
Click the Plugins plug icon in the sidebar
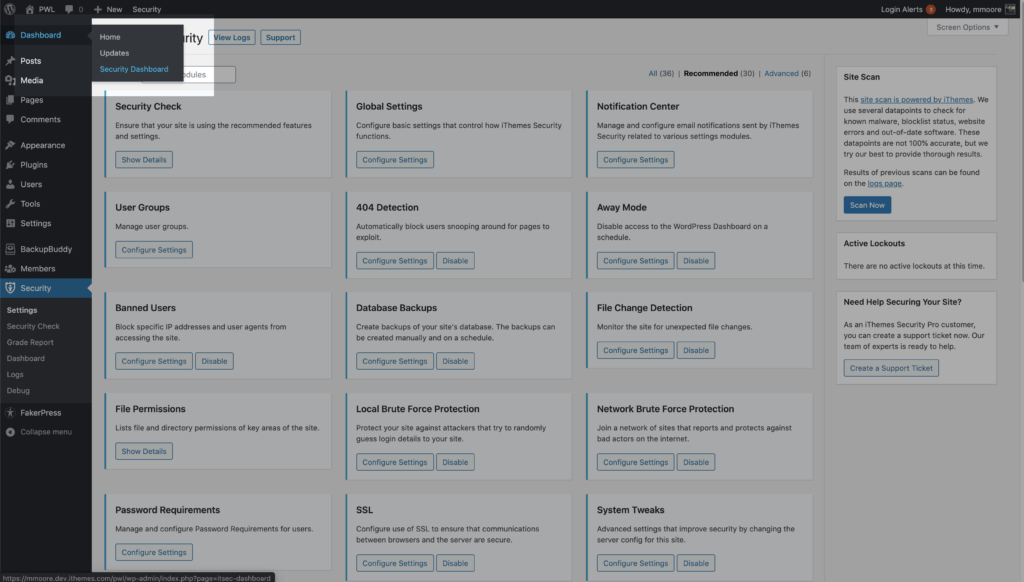pyautogui.click(x=10, y=165)
